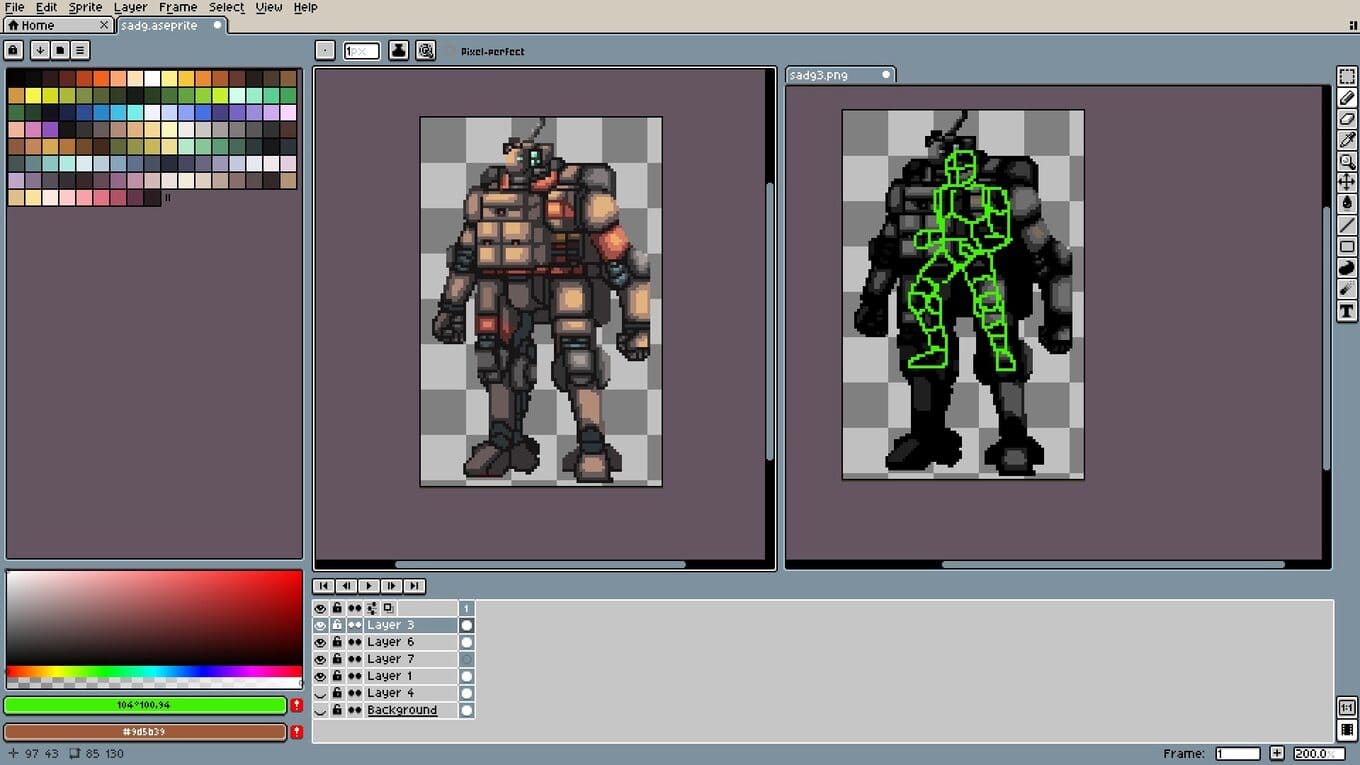Select the Line tool

coord(1347,225)
